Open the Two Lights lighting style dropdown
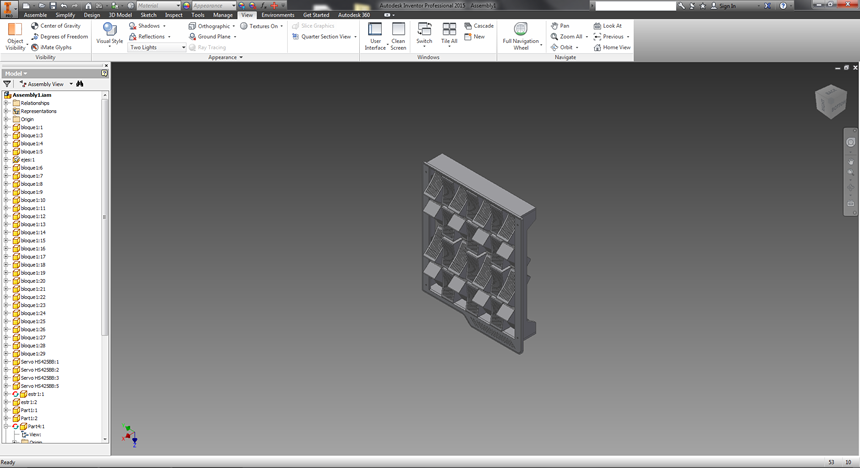 [x=157, y=47]
